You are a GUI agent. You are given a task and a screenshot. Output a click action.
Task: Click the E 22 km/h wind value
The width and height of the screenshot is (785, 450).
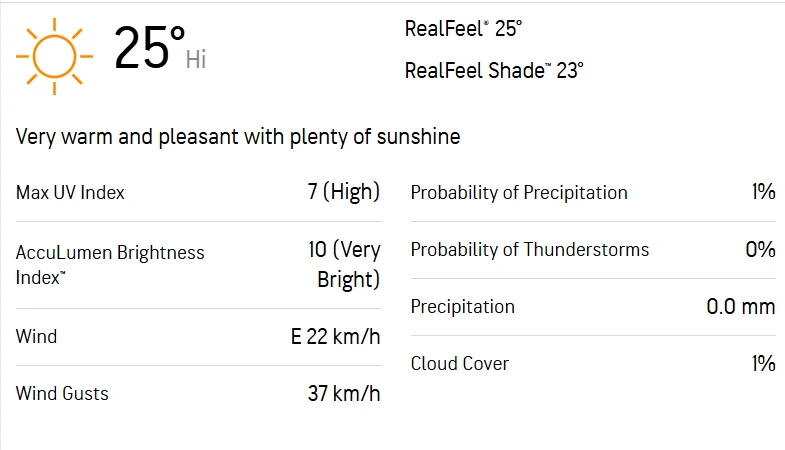tap(335, 337)
